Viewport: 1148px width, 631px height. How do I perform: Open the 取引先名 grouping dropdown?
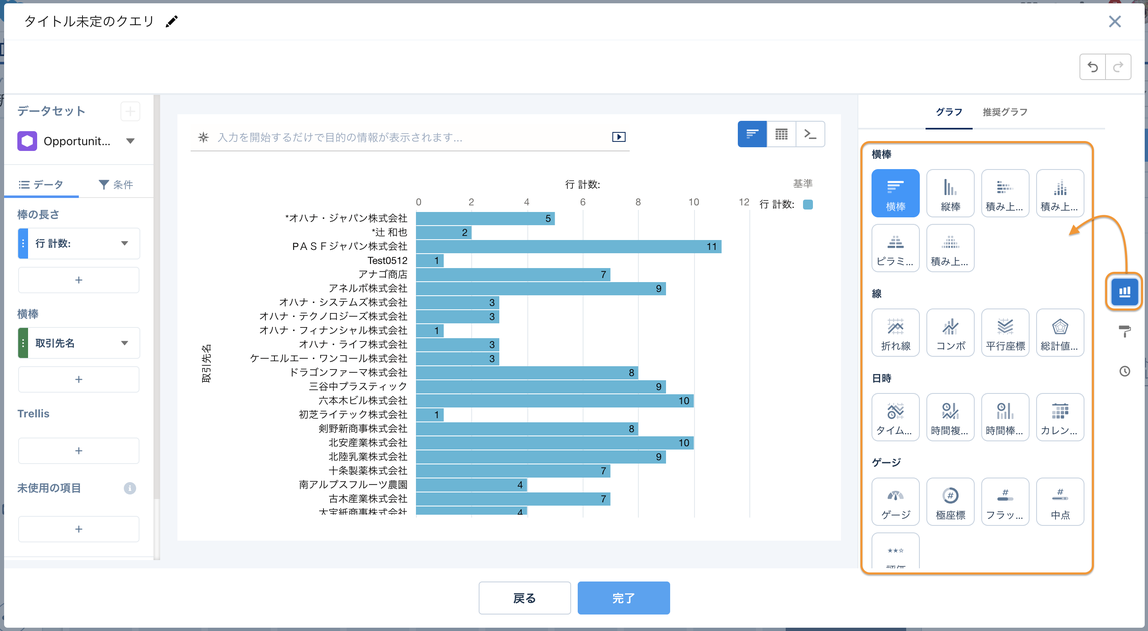124,343
